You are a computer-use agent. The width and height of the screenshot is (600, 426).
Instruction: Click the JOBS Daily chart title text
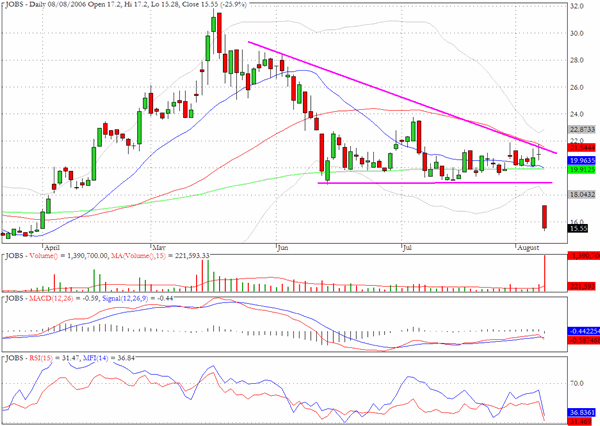[x=124, y=4]
